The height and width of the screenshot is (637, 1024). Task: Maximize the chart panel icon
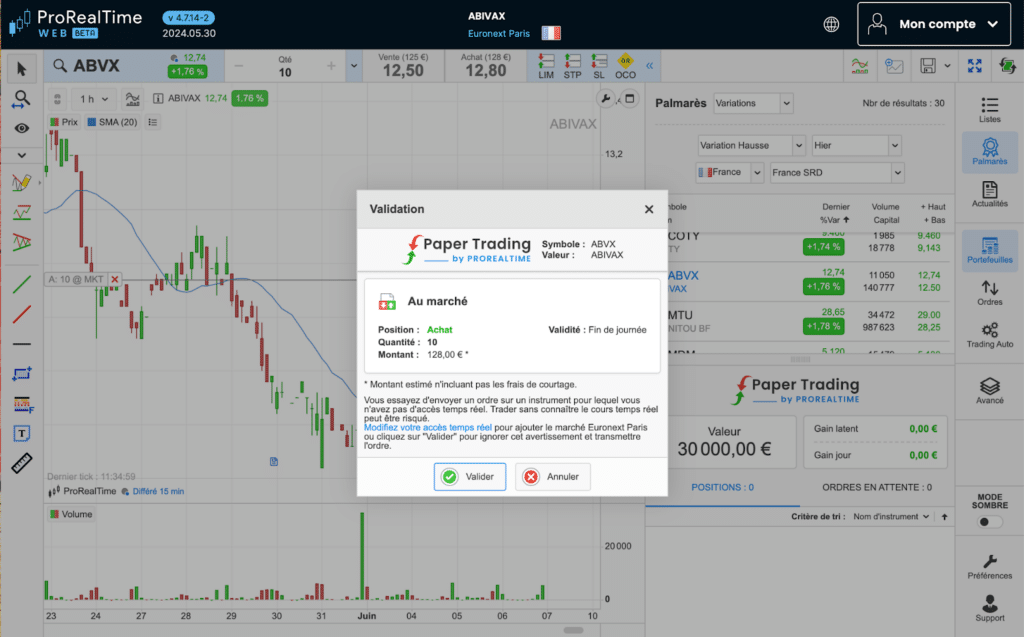coord(630,99)
